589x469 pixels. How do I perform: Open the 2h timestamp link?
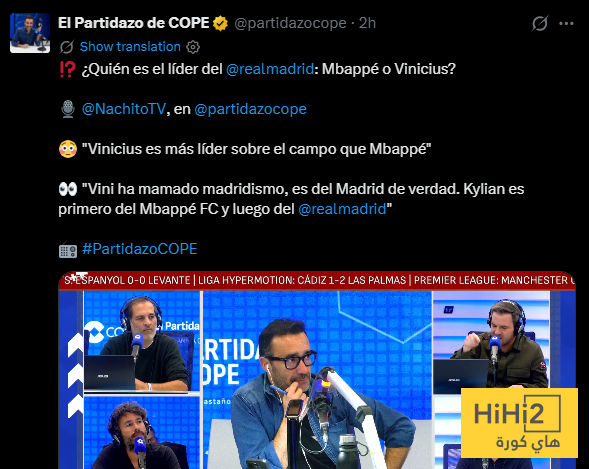click(367, 23)
